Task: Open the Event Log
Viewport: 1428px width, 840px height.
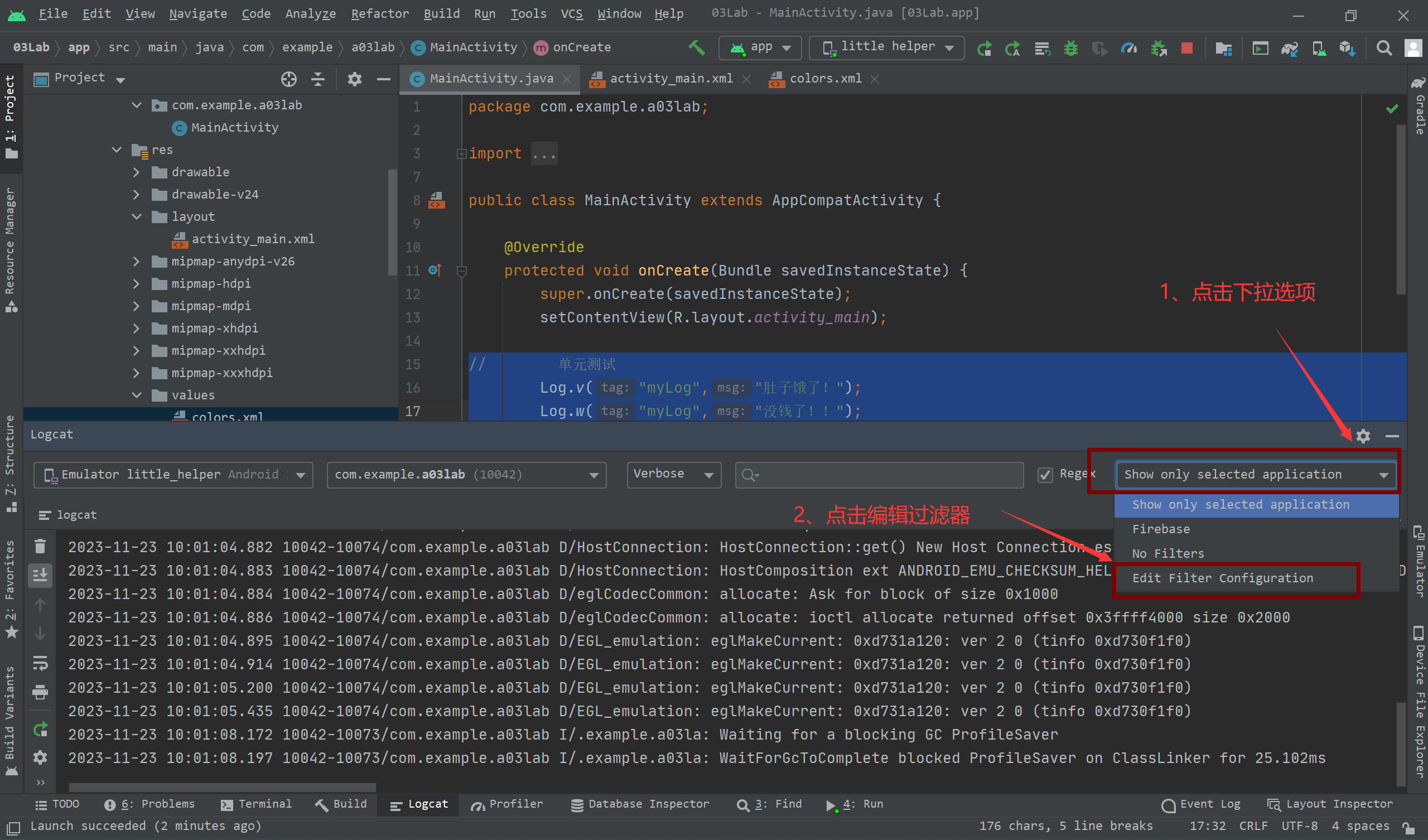Action: (x=1201, y=804)
